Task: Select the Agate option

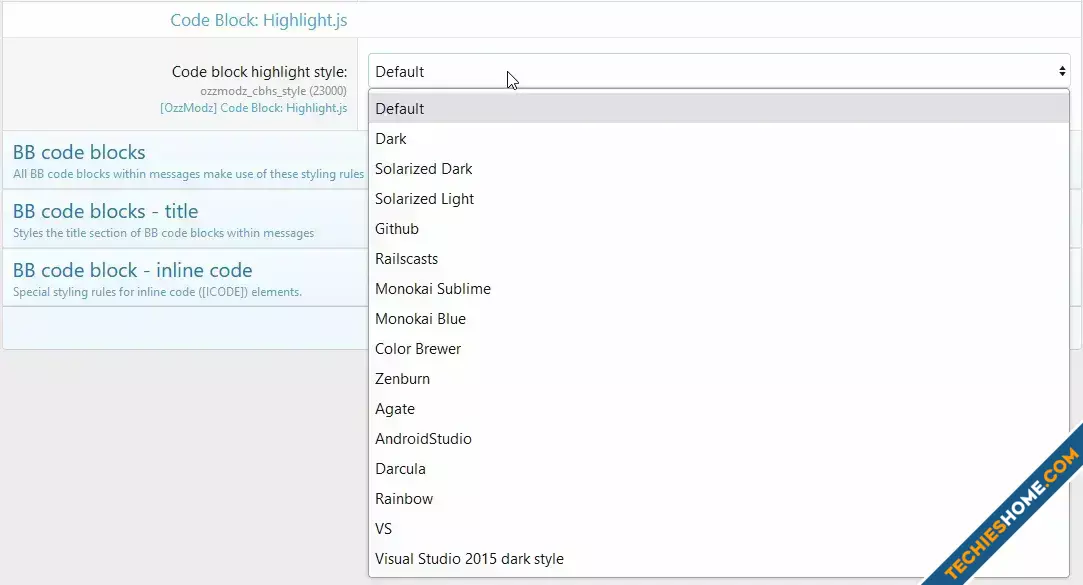Action: click(719, 409)
